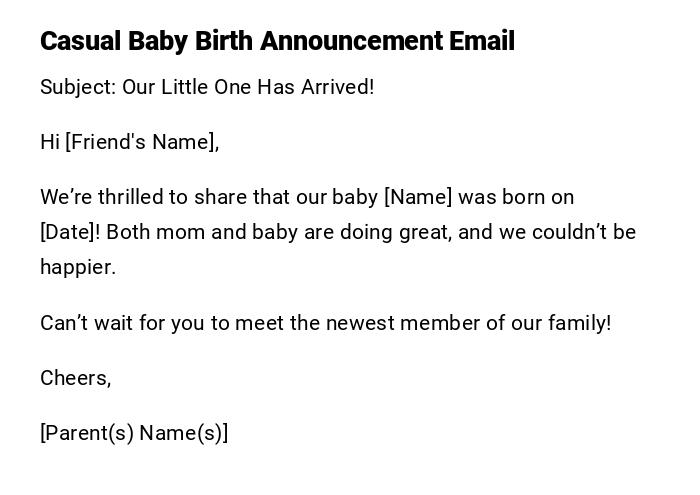Click the word "thrilled" in the body
Viewport: 700px width, 495px height.
point(124,197)
